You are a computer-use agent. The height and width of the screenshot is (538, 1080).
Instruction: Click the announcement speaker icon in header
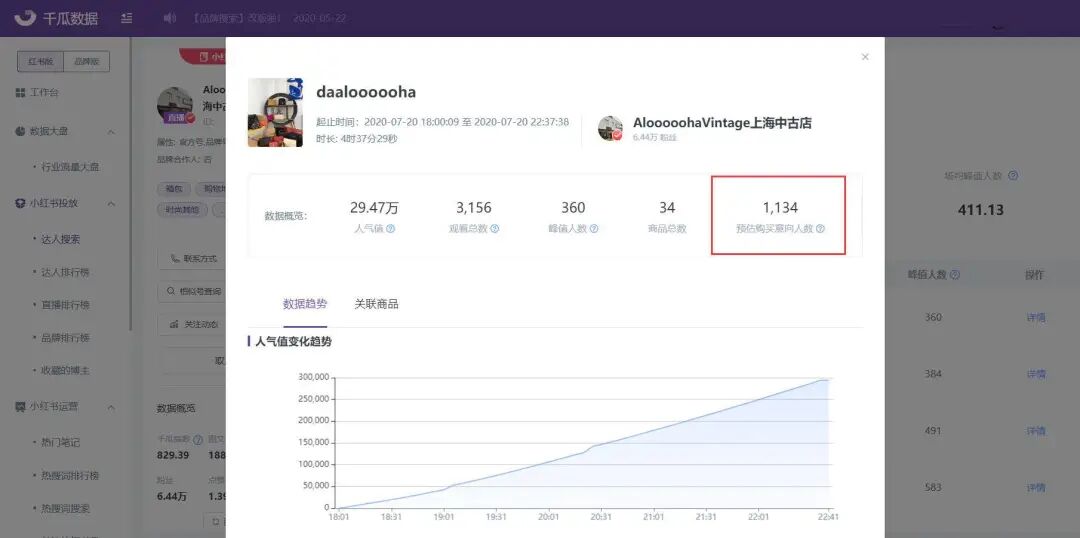coord(169,18)
